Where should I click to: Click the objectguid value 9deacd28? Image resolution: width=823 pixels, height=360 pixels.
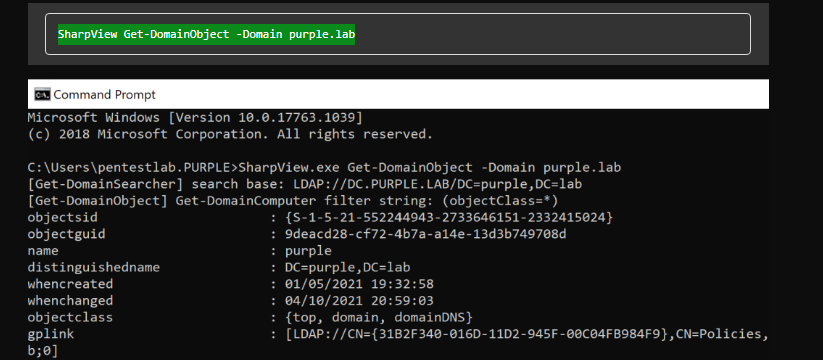426,234
